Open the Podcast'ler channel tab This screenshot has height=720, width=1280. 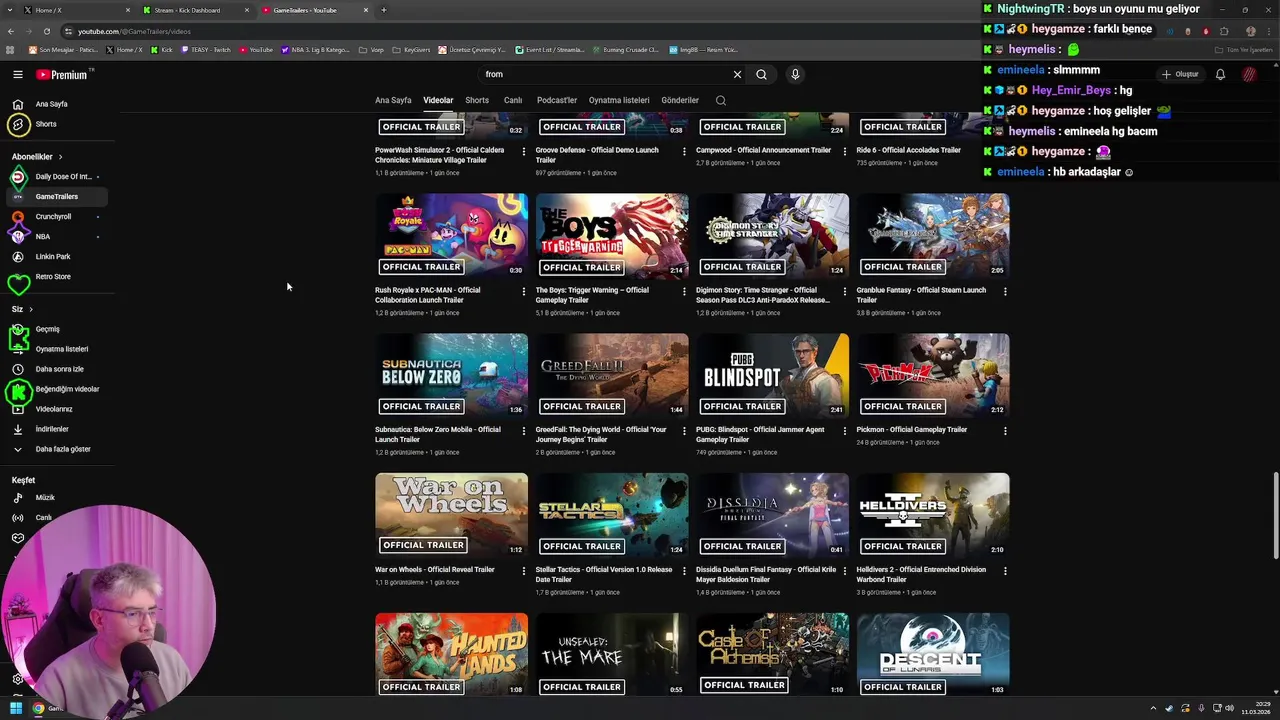click(557, 100)
